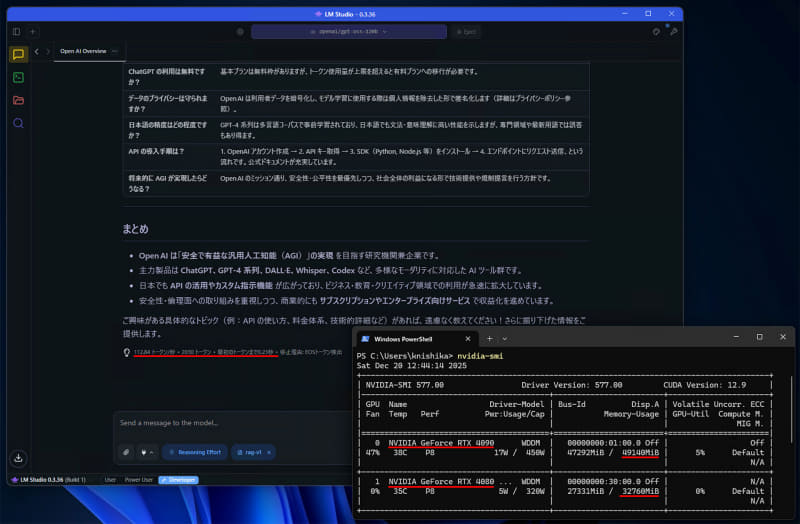Click the rag-v1 plugin chip

[250, 453]
